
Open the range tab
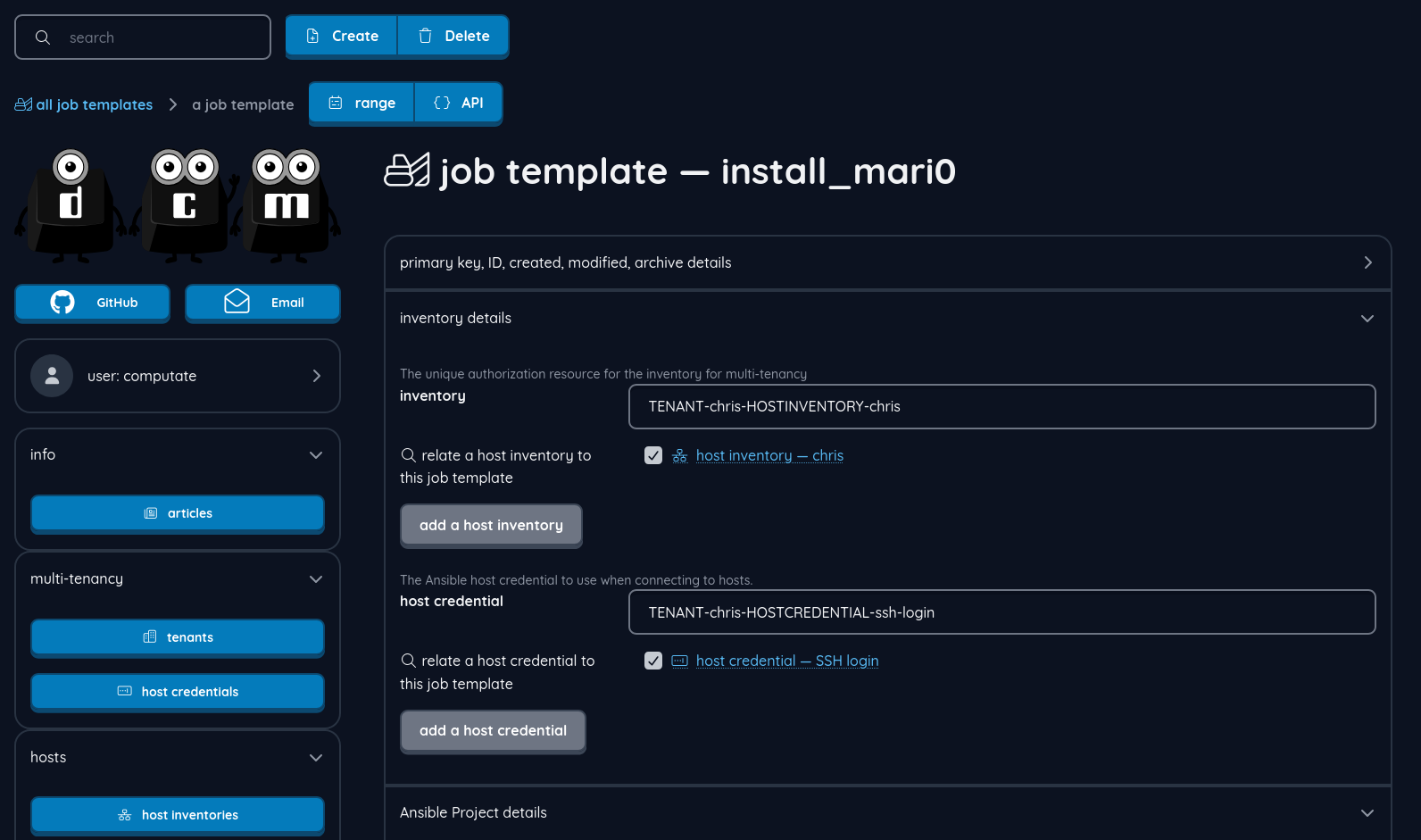(x=361, y=103)
